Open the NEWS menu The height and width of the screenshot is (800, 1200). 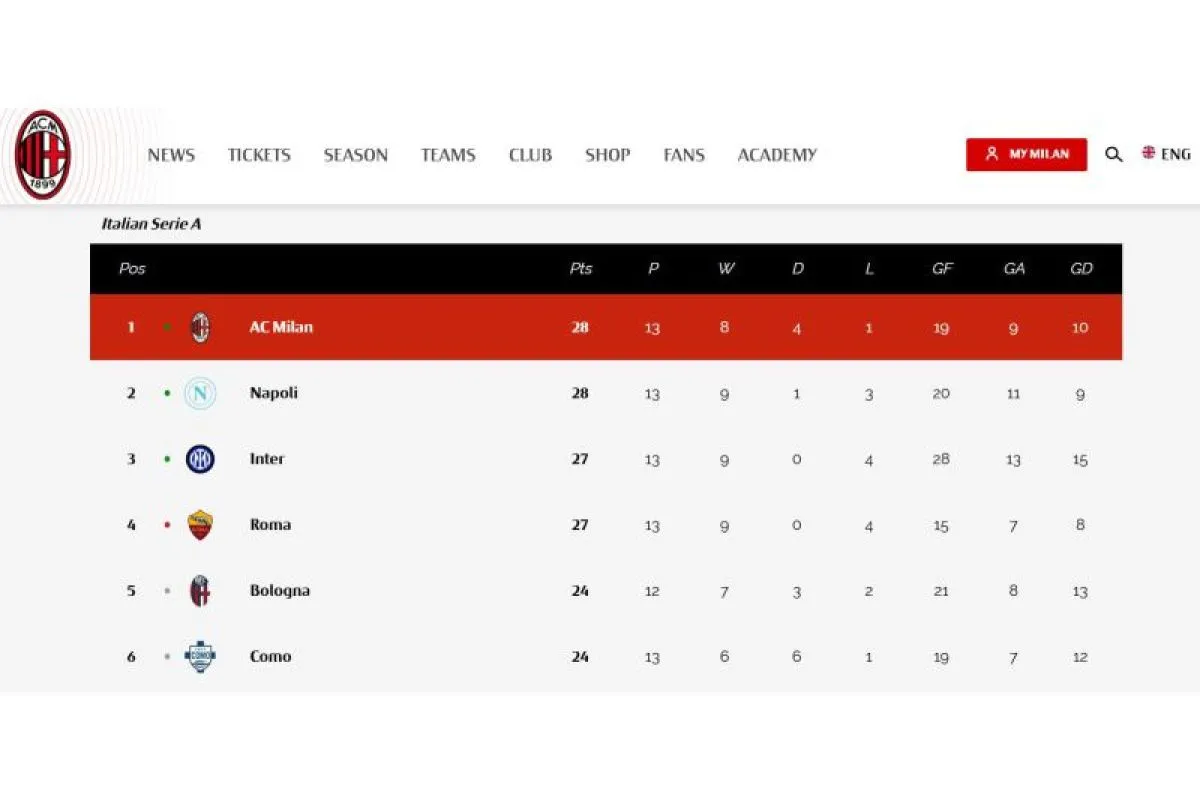(171, 155)
